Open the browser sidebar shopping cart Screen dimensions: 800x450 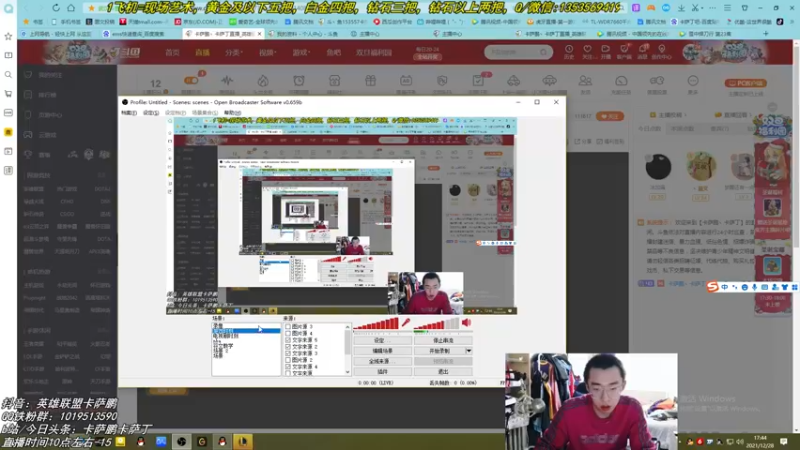tap(8, 94)
